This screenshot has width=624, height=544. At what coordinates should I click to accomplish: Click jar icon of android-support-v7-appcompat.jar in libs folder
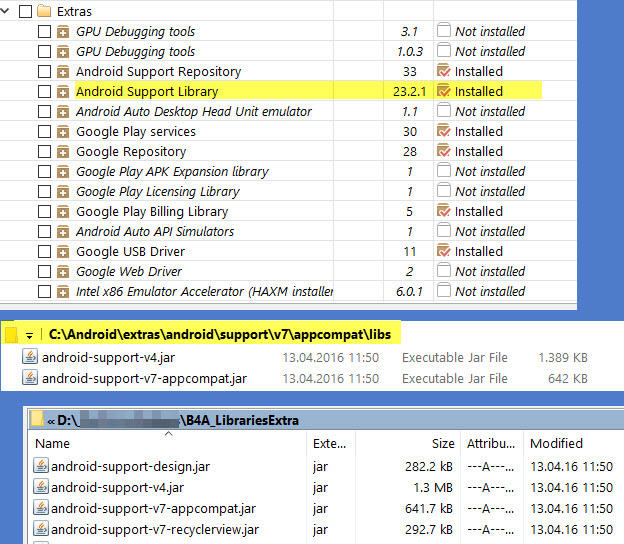pos(30,377)
